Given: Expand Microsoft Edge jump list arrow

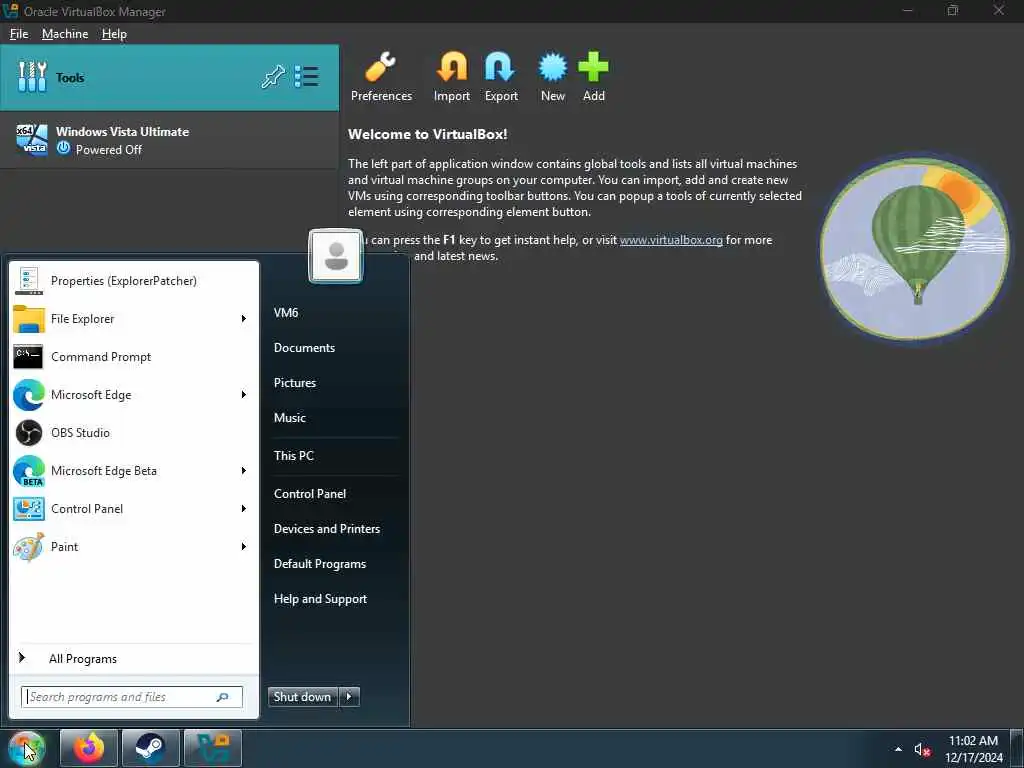Looking at the screenshot, I should [244, 394].
